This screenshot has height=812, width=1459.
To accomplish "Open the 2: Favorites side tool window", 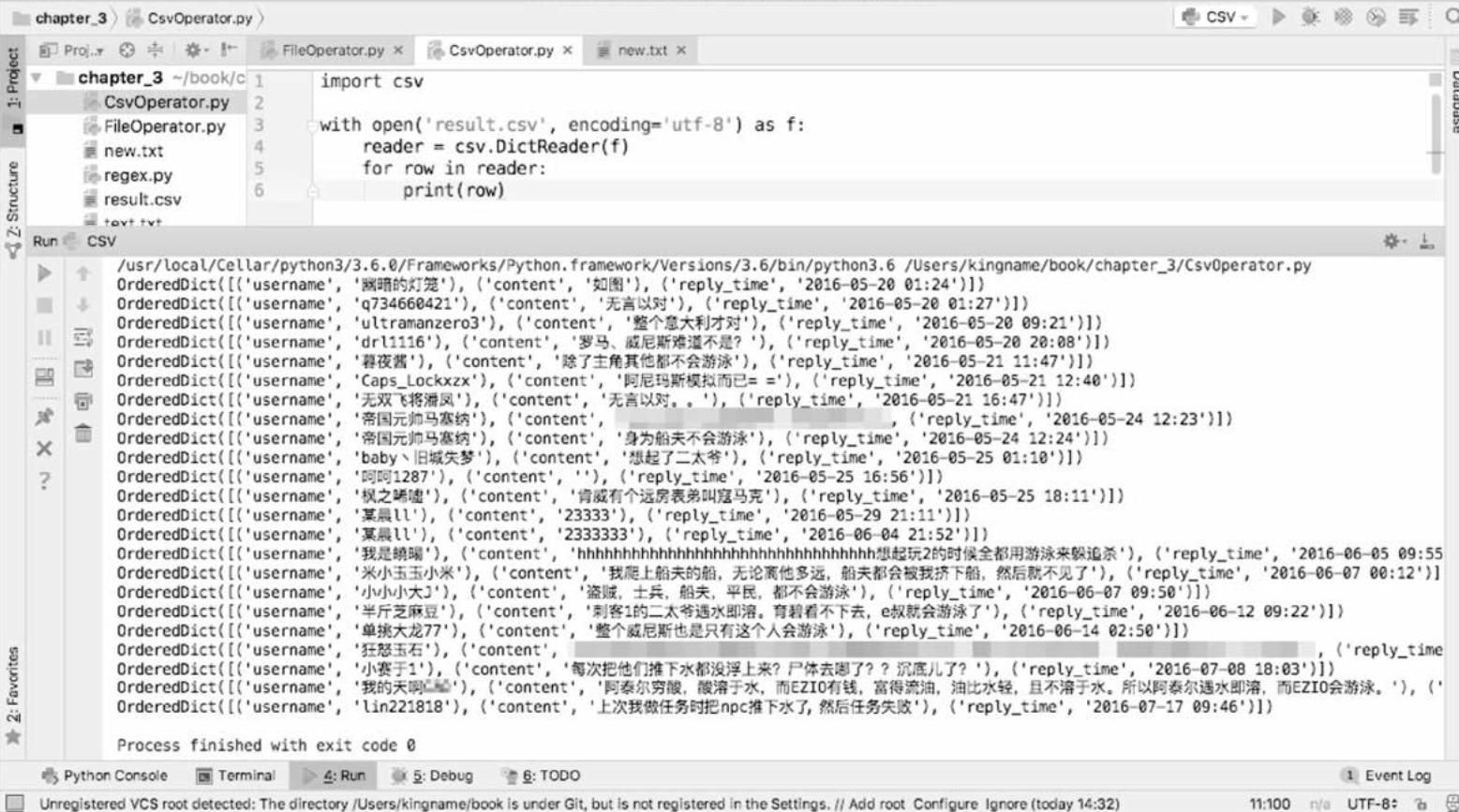I will click(x=12, y=694).
